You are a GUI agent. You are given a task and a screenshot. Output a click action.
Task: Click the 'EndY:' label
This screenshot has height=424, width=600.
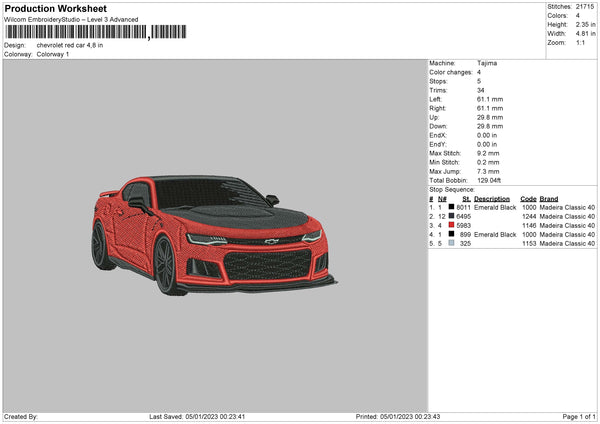pyautogui.click(x=438, y=144)
